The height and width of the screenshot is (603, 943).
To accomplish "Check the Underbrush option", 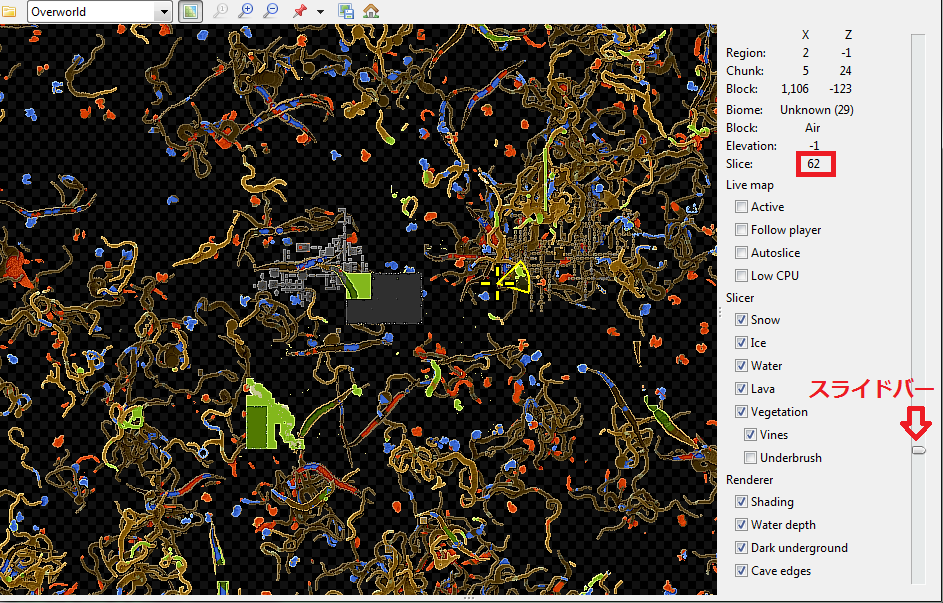I will [750, 458].
